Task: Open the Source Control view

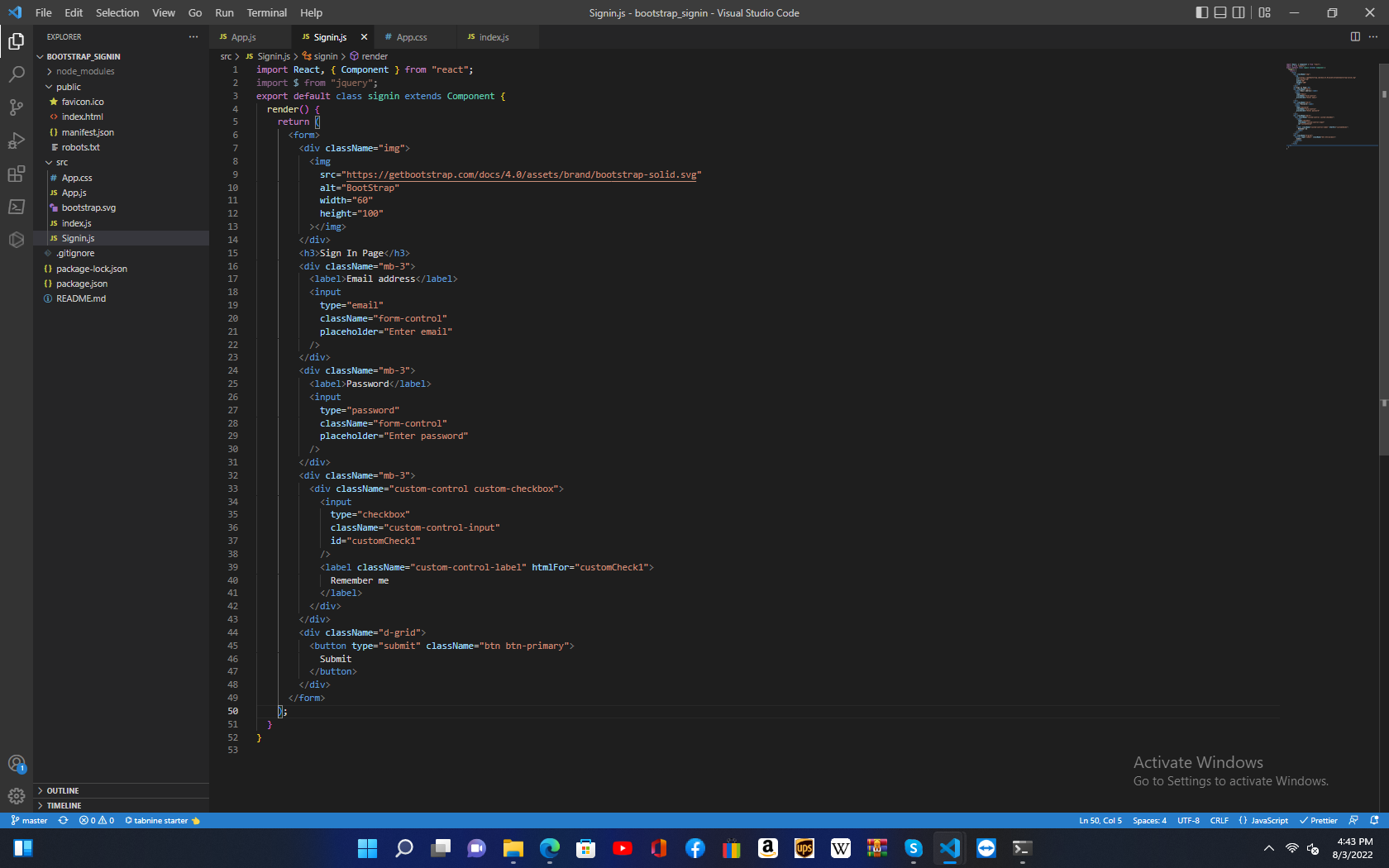Action: pos(16,107)
